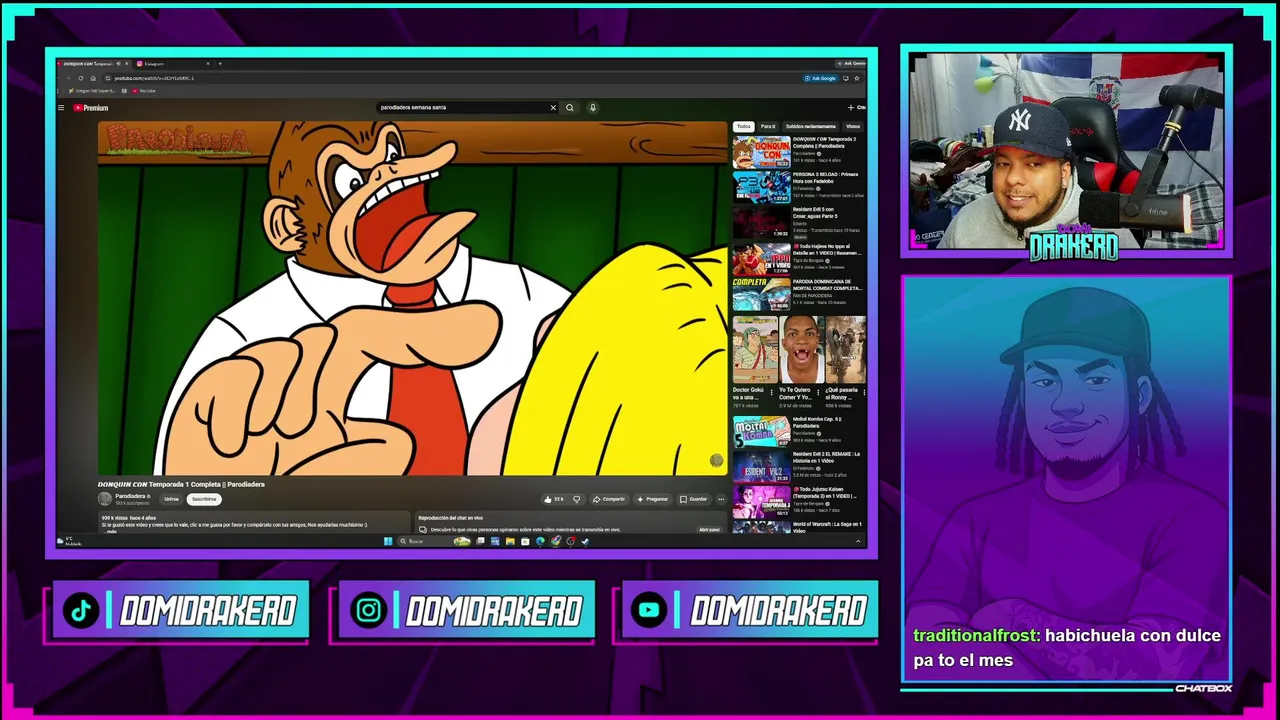Select the 'Subidos recientemente' filter chip
This screenshot has width=1280, height=720.
tap(810, 127)
